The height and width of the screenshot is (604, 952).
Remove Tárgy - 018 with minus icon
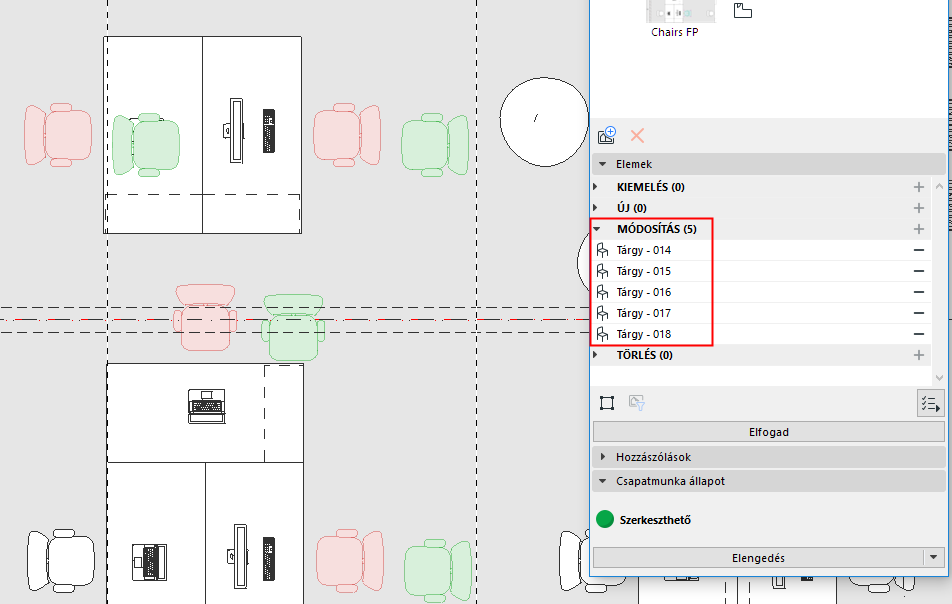(919, 334)
